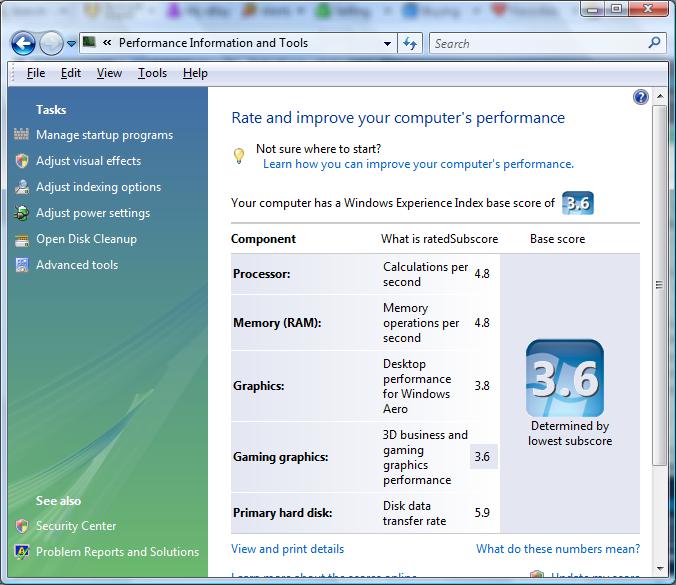Select the Memory (RAM) row label
676x585 pixels.
277,323
